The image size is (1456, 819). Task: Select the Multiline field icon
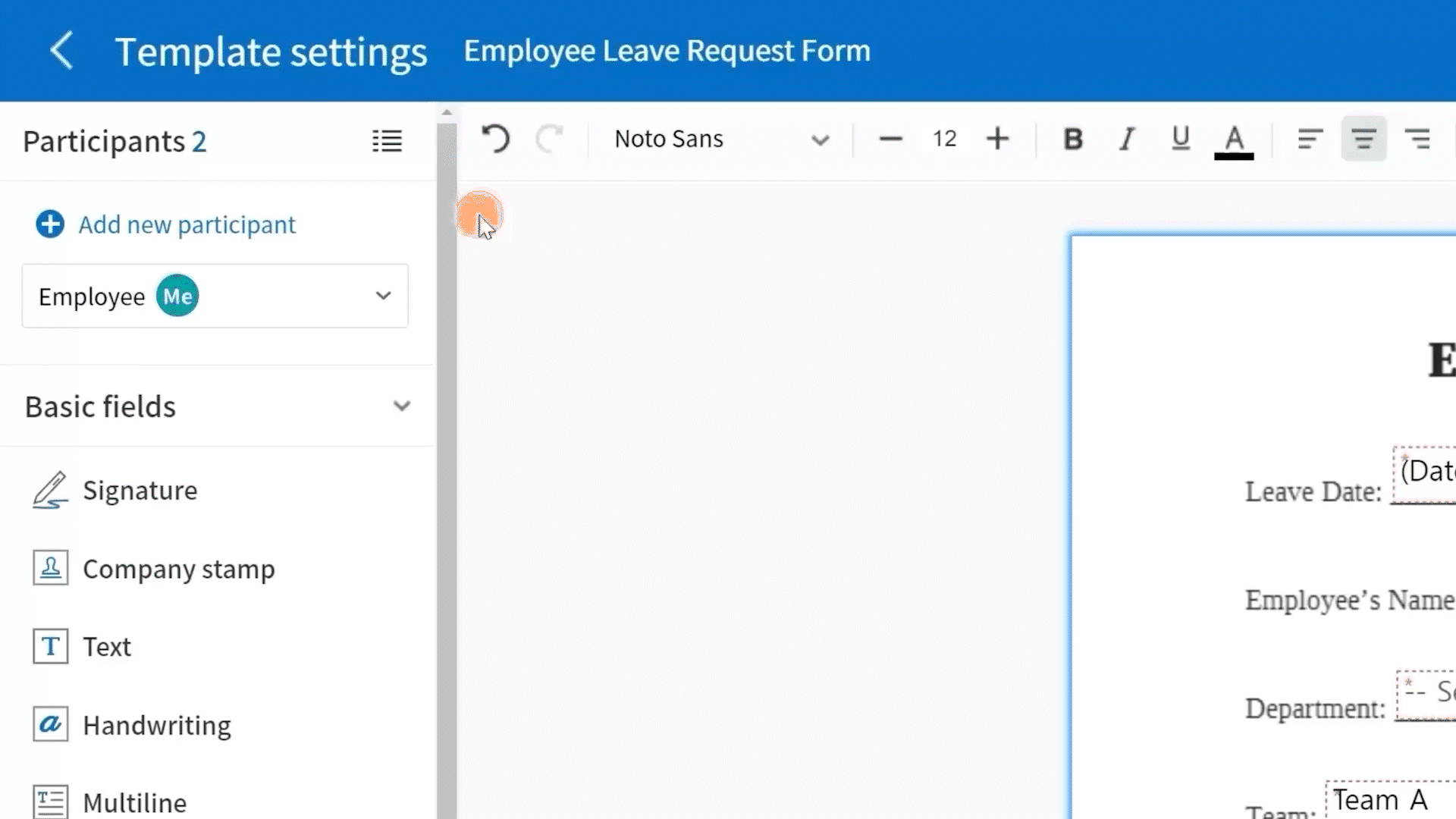point(51,802)
